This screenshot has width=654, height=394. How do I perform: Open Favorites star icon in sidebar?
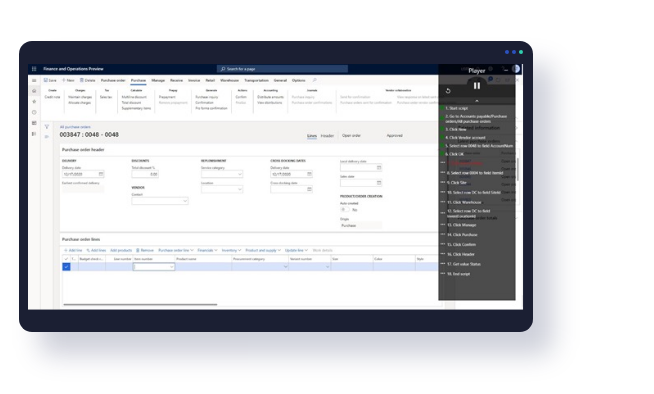[34, 102]
